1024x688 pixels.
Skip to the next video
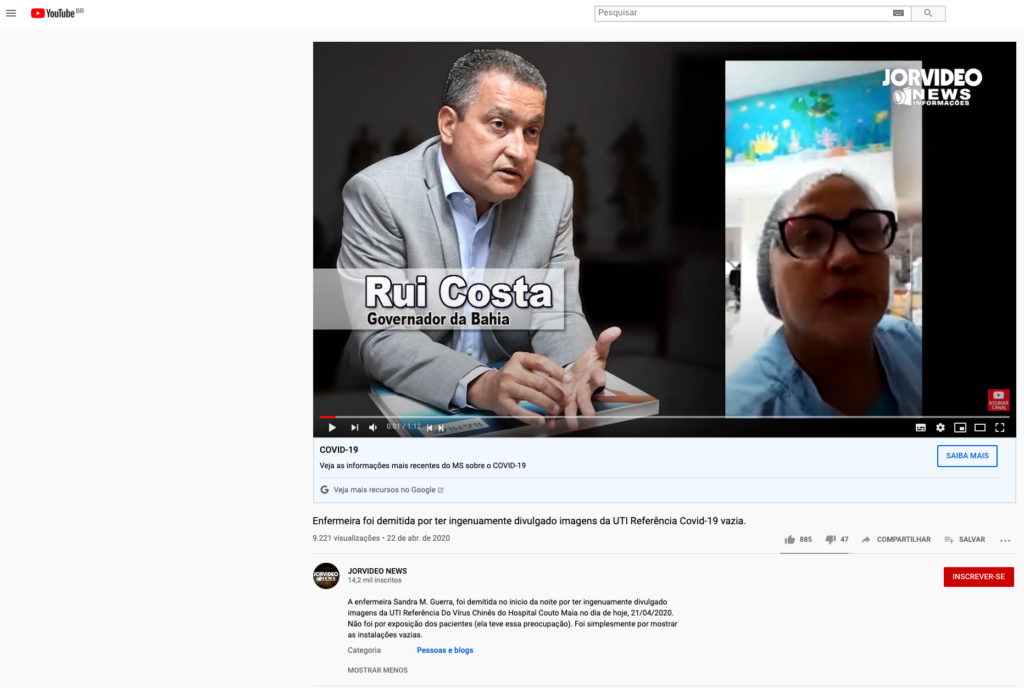(x=354, y=427)
